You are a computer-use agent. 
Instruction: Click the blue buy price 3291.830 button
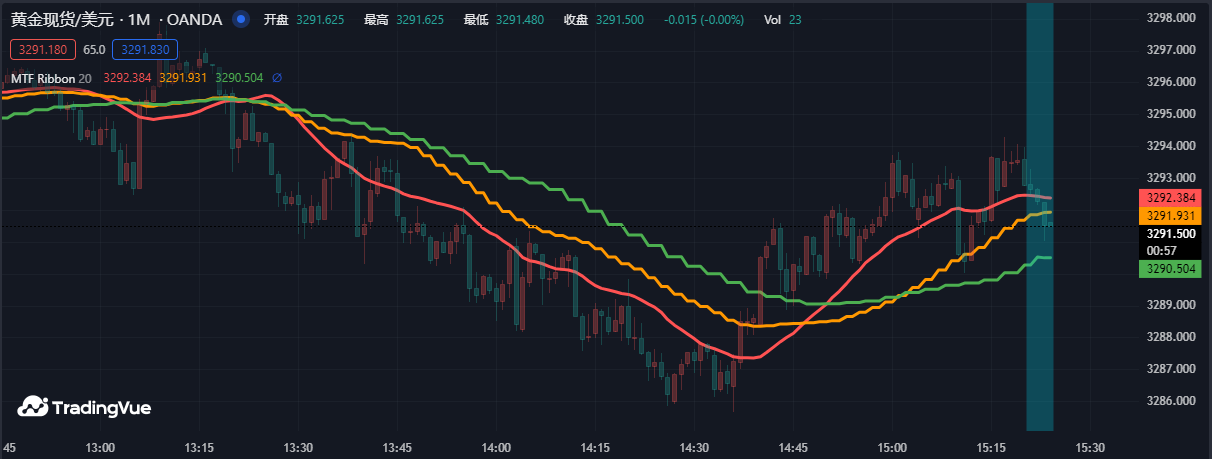point(146,49)
